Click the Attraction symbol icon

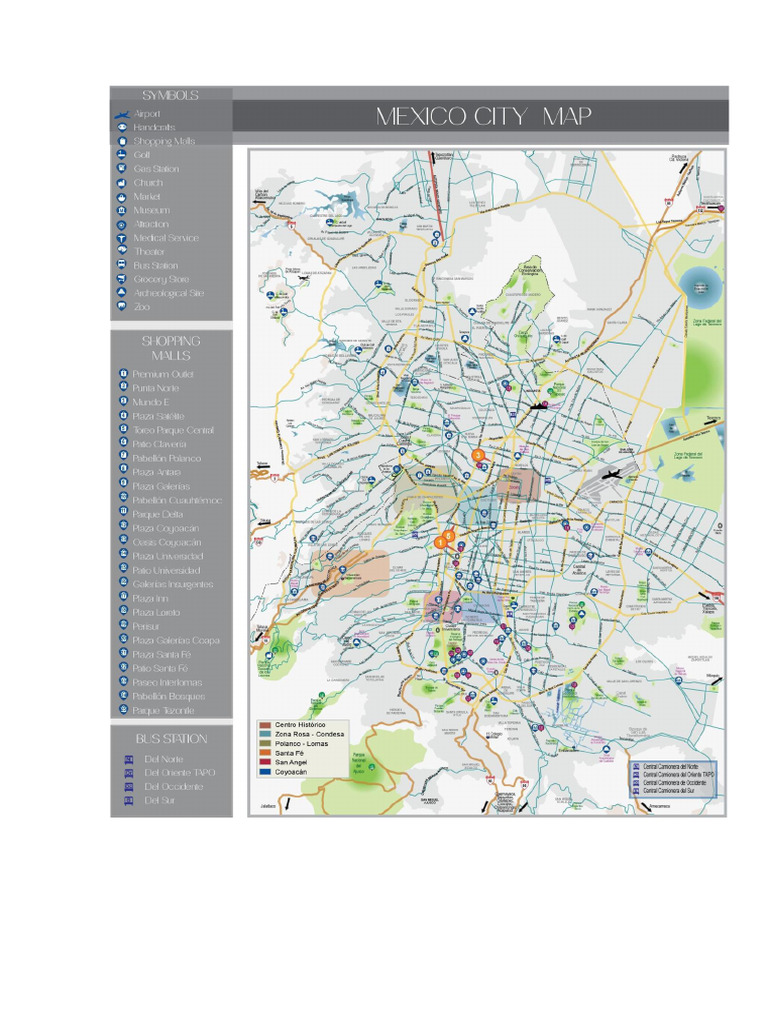coord(122,224)
